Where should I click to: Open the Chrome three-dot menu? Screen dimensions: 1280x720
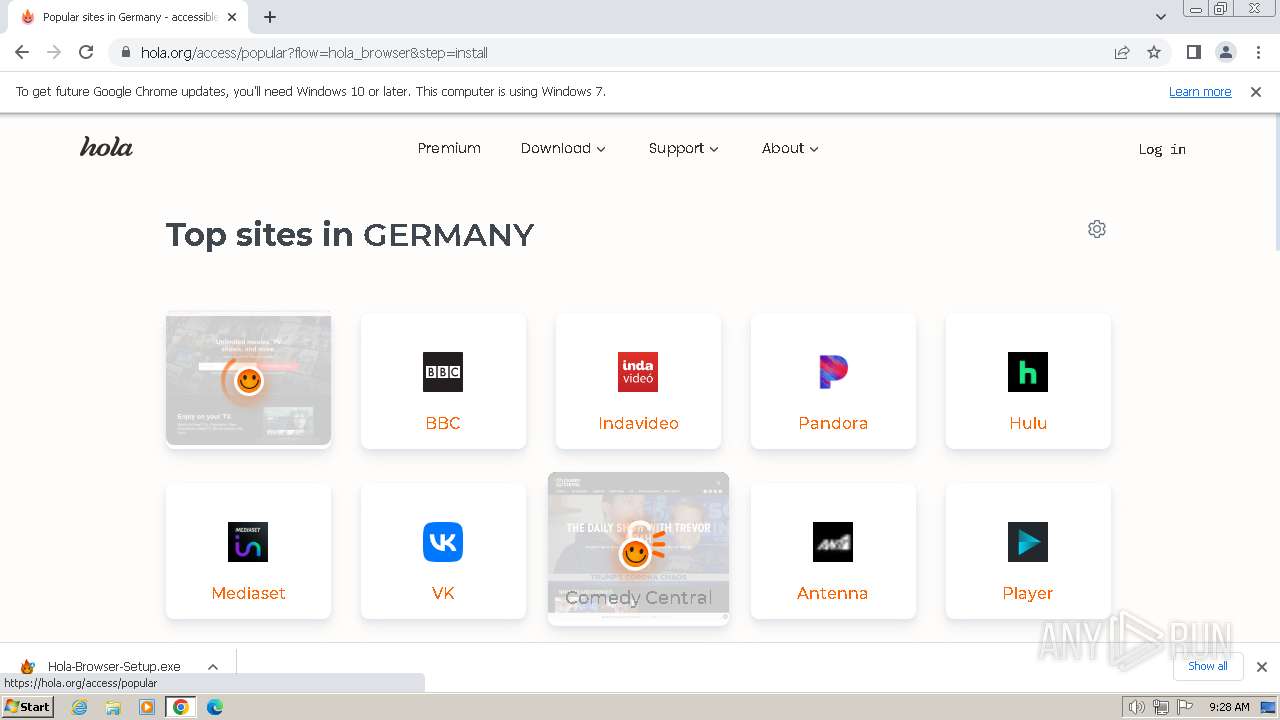click(x=1258, y=52)
